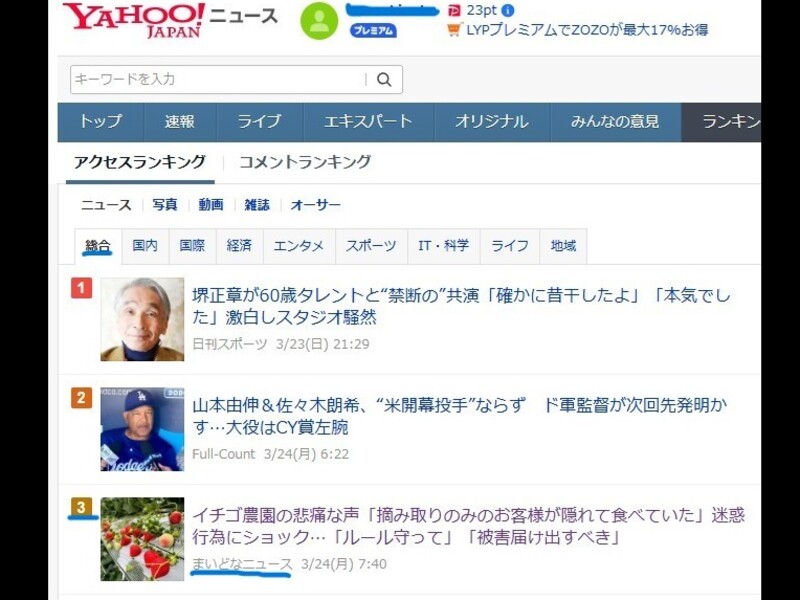This screenshot has height=600, width=800.
Task: Choose the IT・科学 category tab
Action: pos(443,246)
